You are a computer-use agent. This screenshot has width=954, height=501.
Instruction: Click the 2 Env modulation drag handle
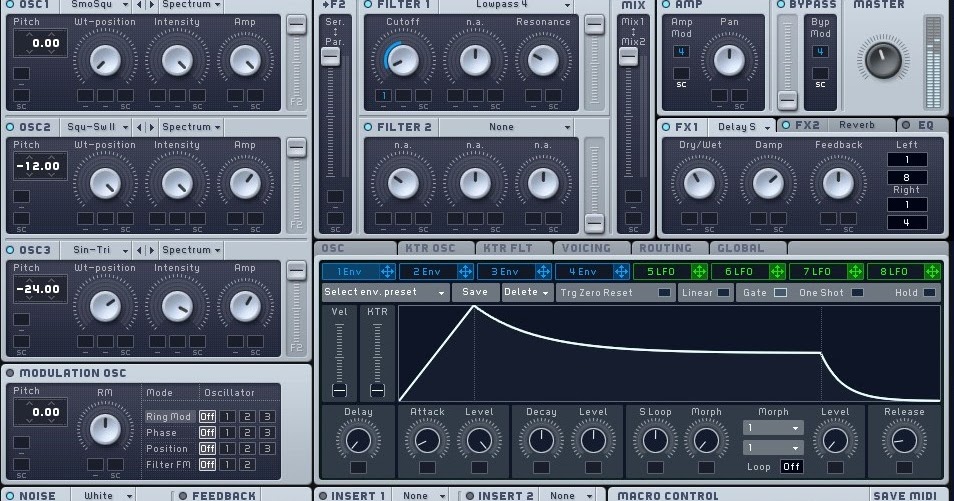coord(465,272)
